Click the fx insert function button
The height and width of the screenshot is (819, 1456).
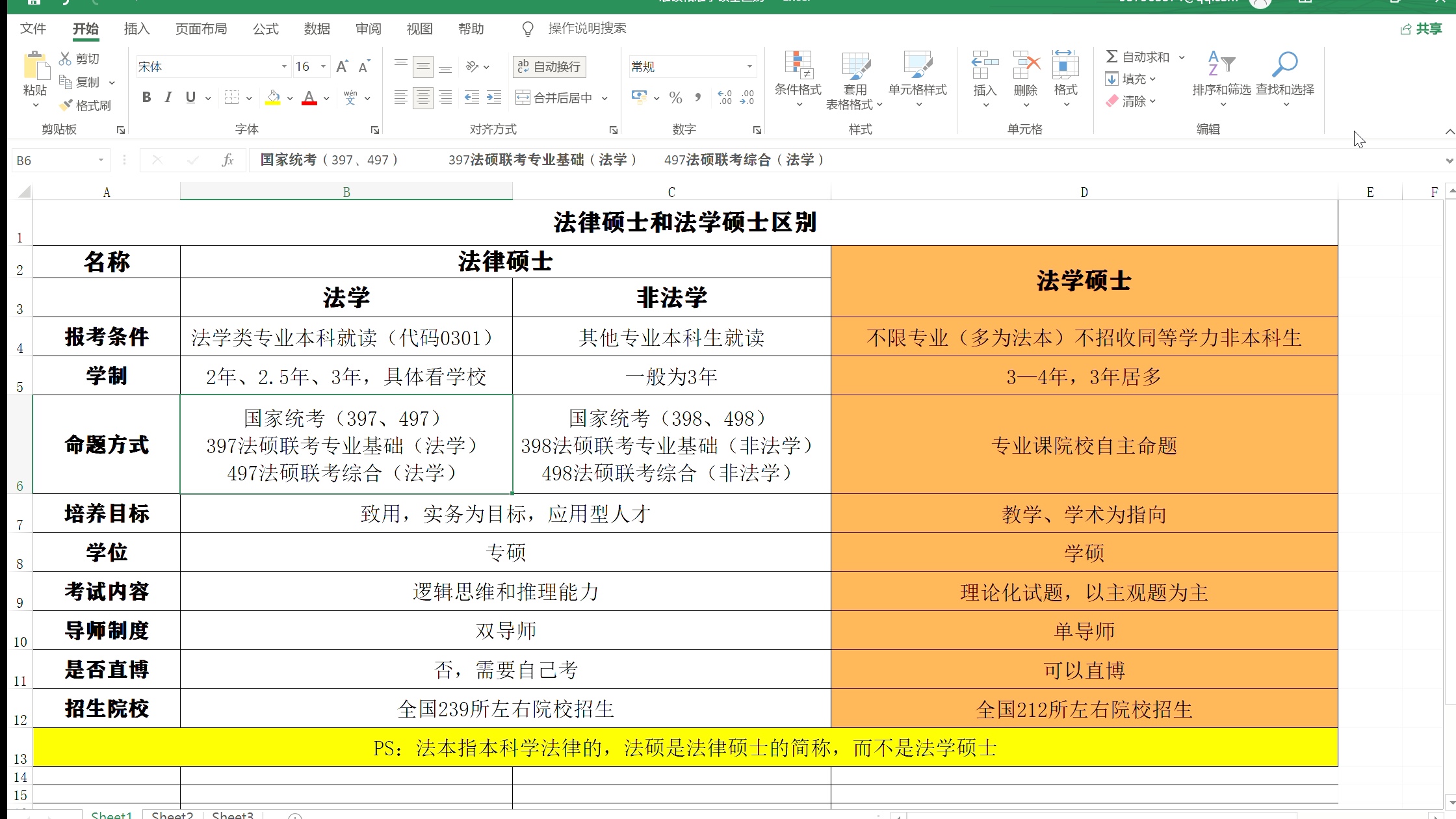pyautogui.click(x=227, y=160)
